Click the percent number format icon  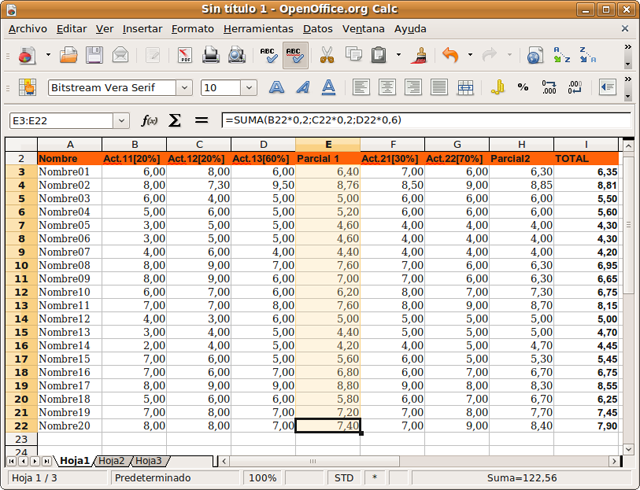523,88
